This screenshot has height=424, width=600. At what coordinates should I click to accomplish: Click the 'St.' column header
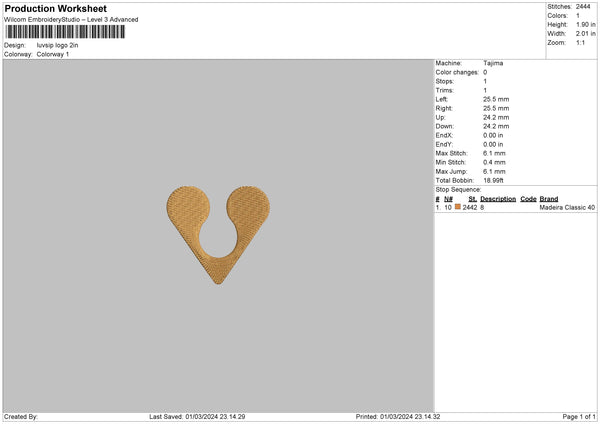point(473,199)
